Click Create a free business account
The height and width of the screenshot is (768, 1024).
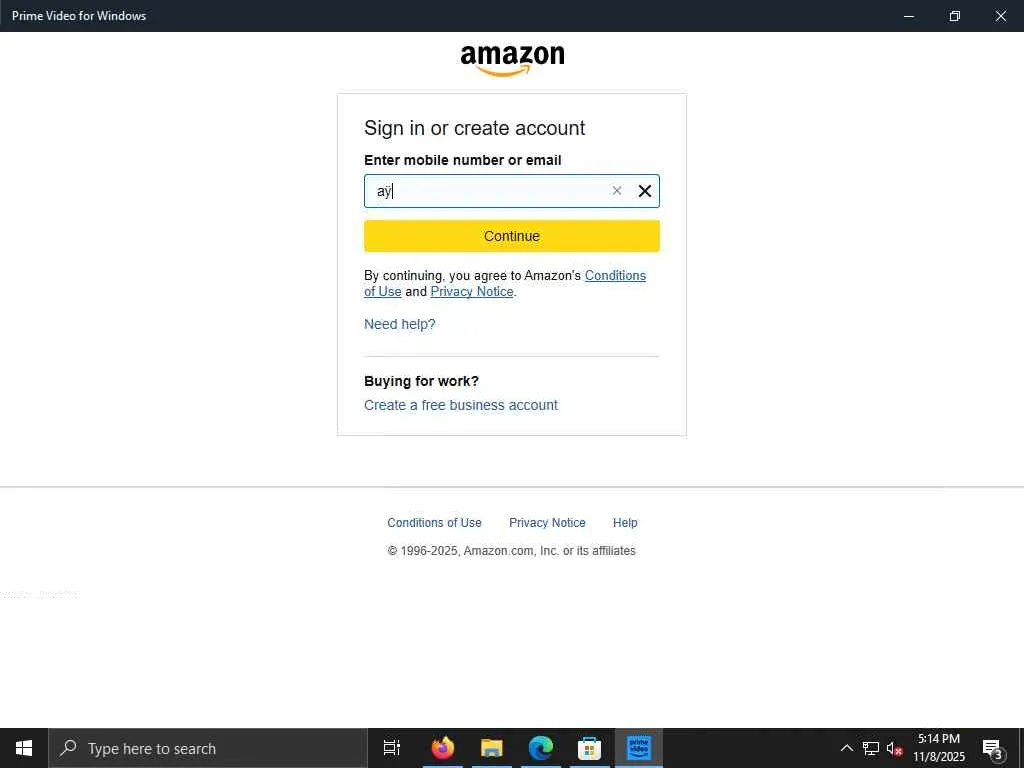(x=461, y=405)
